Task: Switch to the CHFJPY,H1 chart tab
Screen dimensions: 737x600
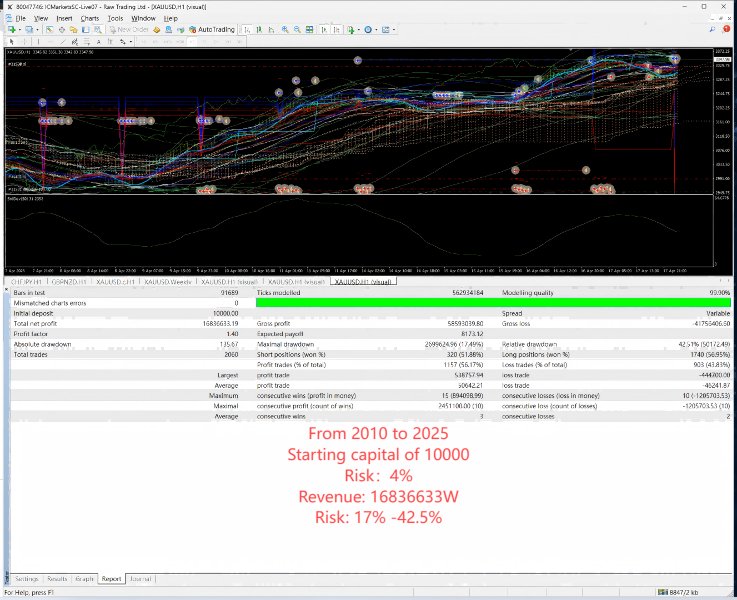Action: pyautogui.click(x=26, y=281)
